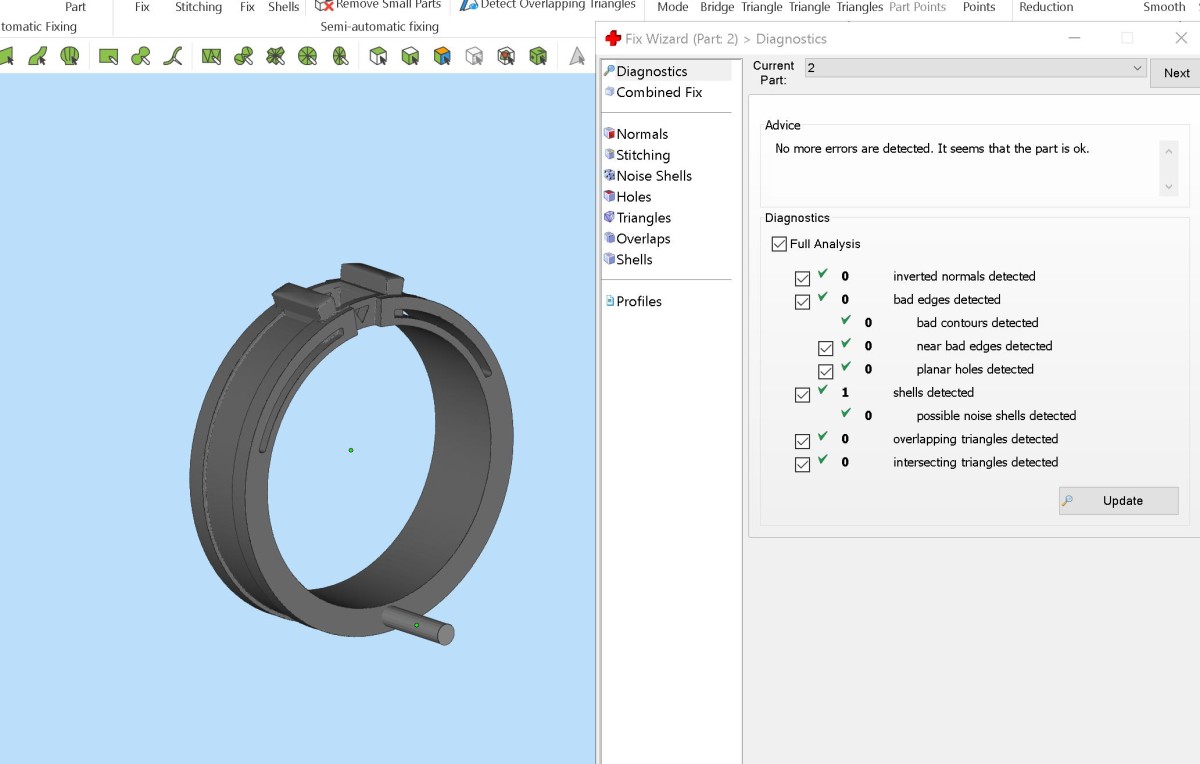
Task: Select the Overlaps wizard page
Action: (643, 239)
